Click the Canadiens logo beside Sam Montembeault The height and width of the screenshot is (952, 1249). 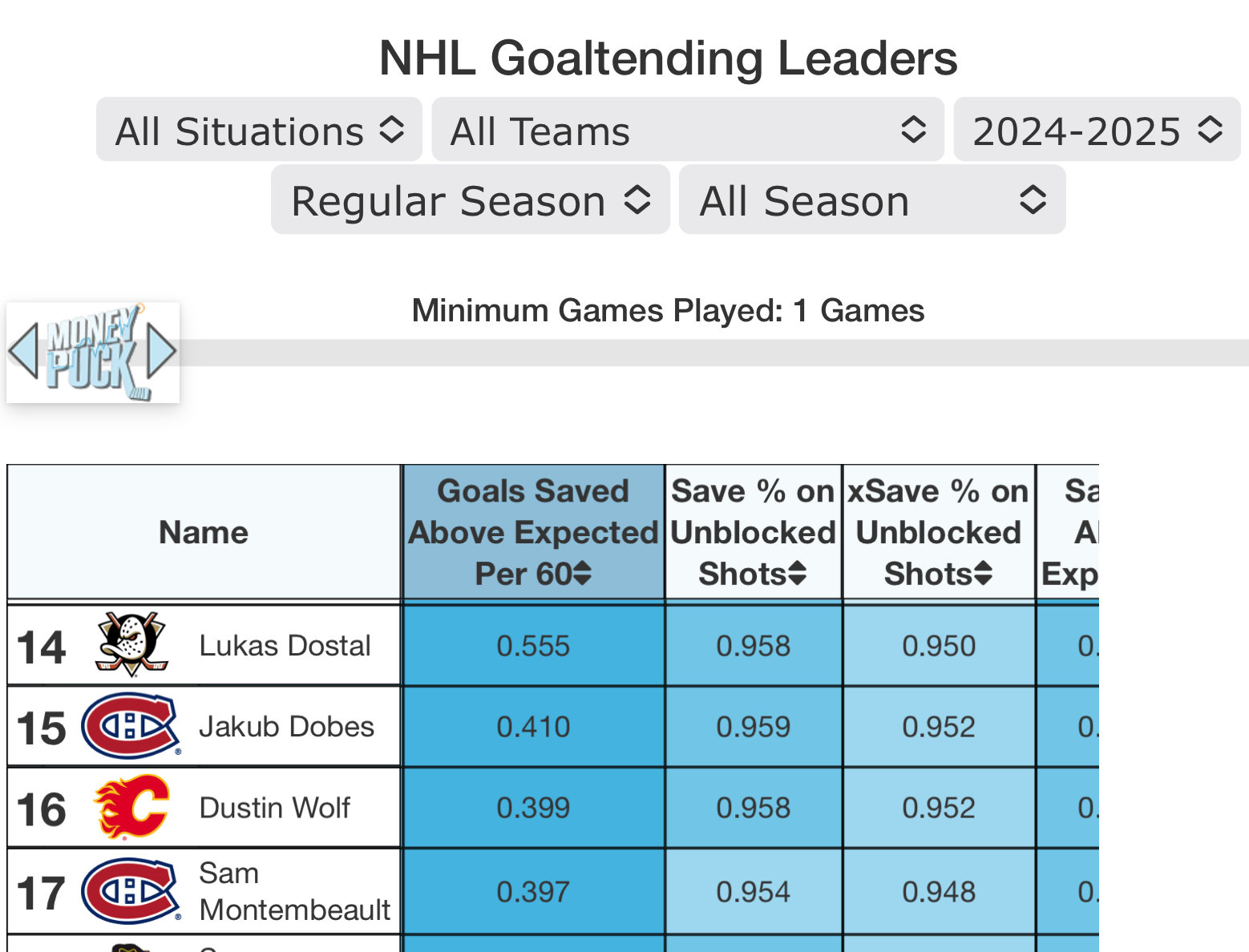click(131, 891)
